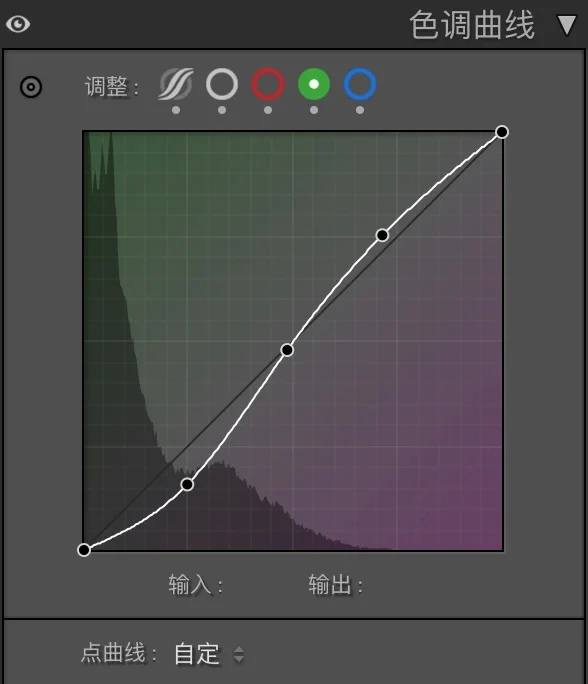
Task: Activate the targeted adjustment tool icon
Action: pyautogui.click(x=31, y=87)
